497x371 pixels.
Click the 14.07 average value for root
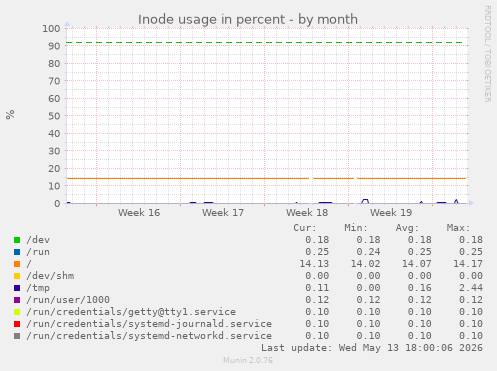(x=417, y=264)
